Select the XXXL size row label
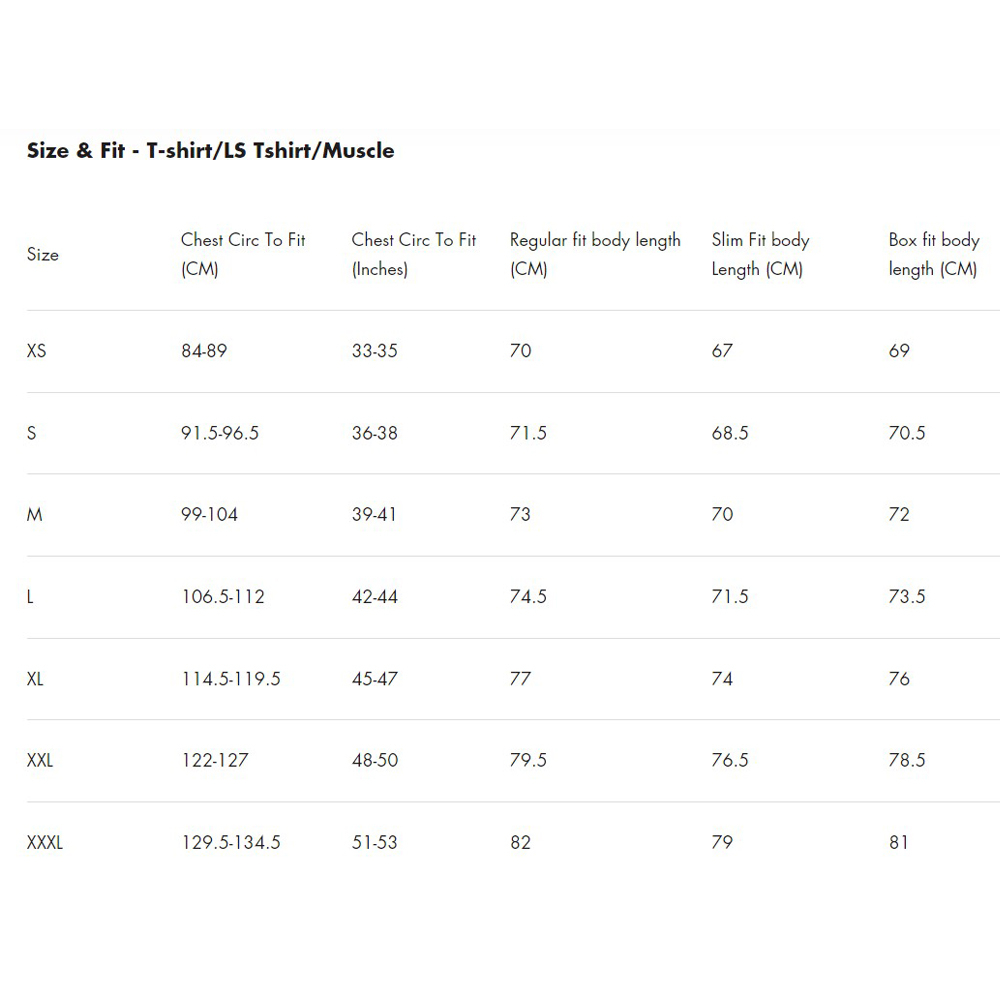The height and width of the screenshot is (1000, 1000). [x=45, y=842]
